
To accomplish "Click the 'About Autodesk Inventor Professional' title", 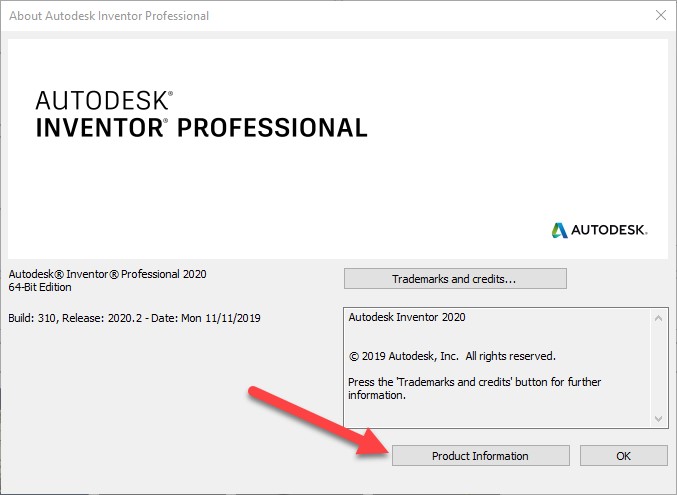I will [109, 16].
